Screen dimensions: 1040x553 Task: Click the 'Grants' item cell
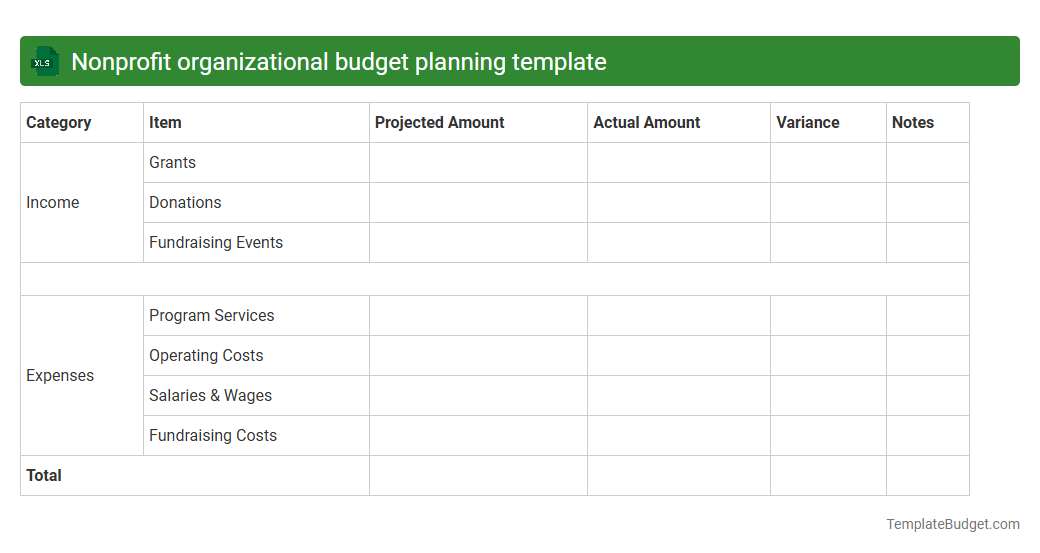(257, 162)
